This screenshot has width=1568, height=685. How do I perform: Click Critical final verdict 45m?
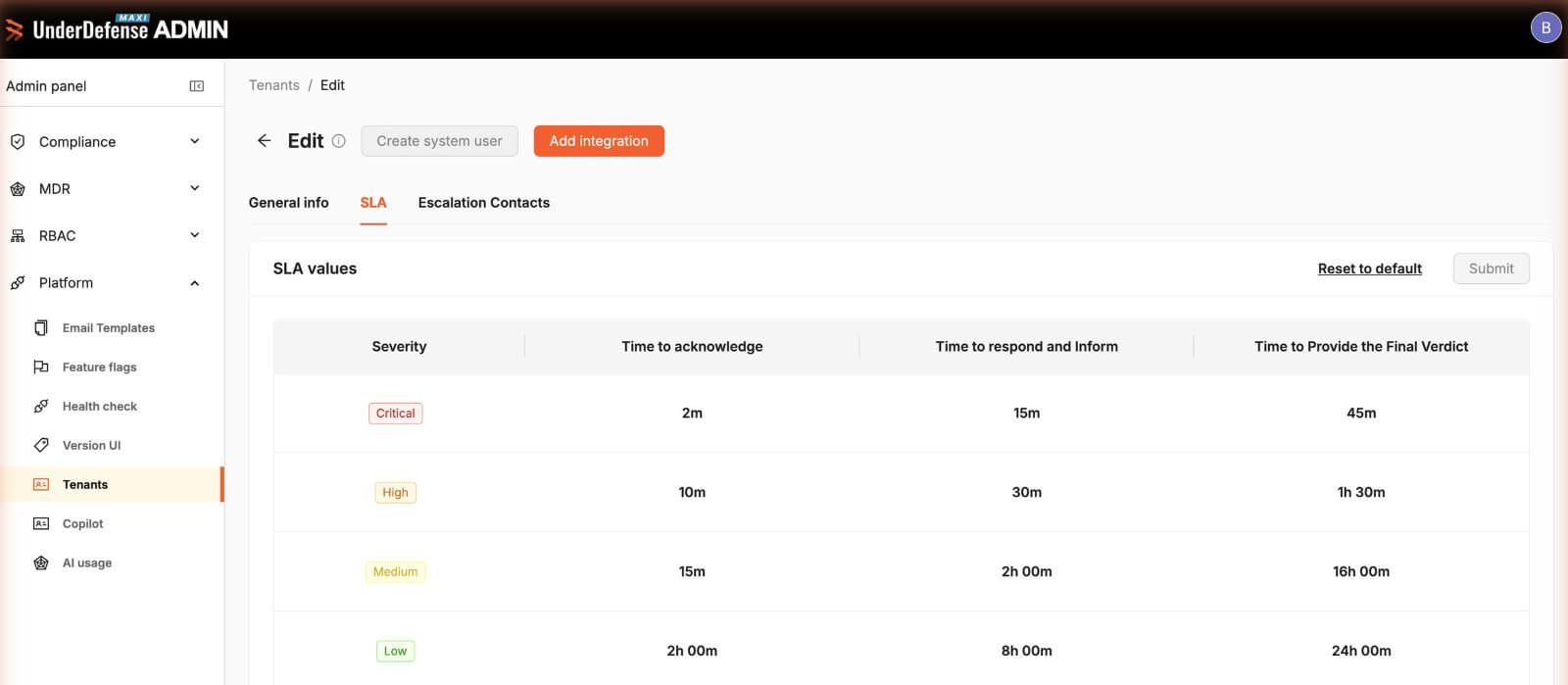pos(1361,414)
